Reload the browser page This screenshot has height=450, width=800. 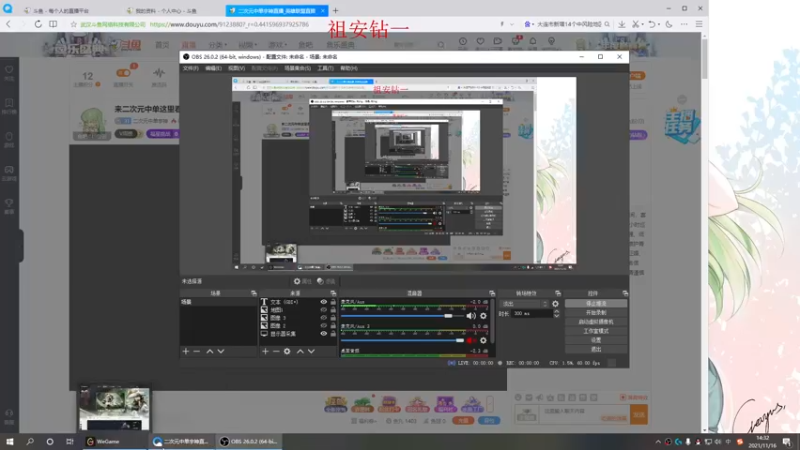[38, 24]
